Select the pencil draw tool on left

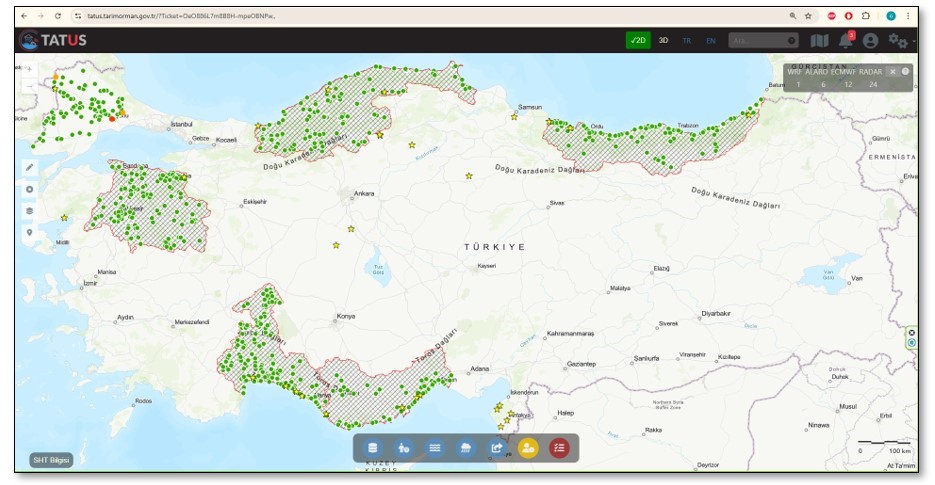pos(30,167)
